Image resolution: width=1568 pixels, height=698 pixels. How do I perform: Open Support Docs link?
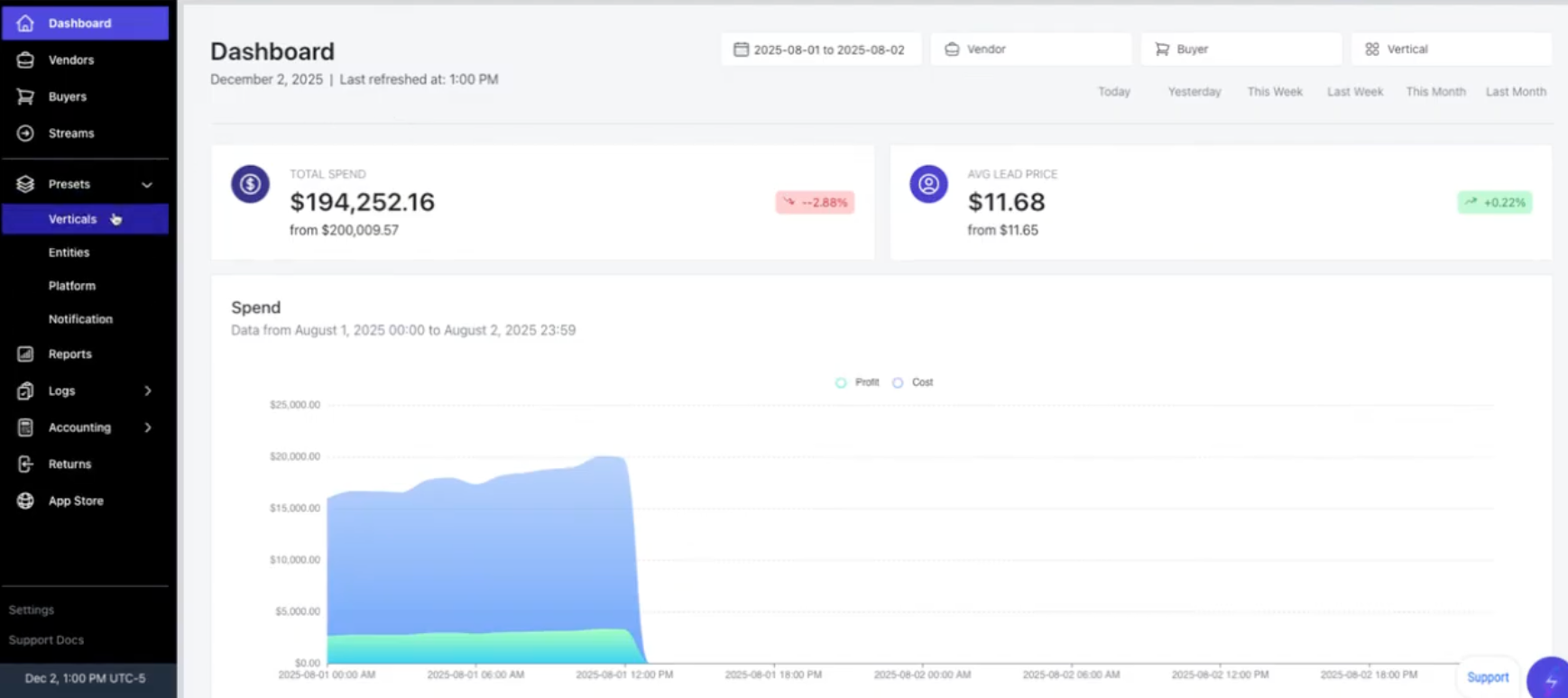[x=46, y=640]
